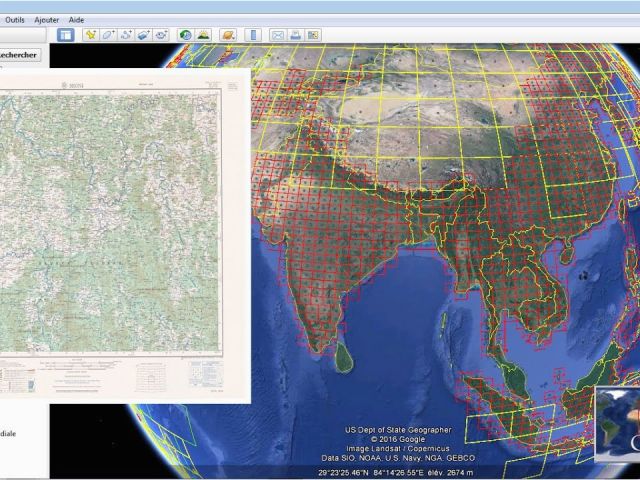Select the Add Image Overlay tool
Image resolution: width=640 pixels, height=480 pixels.
144,35
